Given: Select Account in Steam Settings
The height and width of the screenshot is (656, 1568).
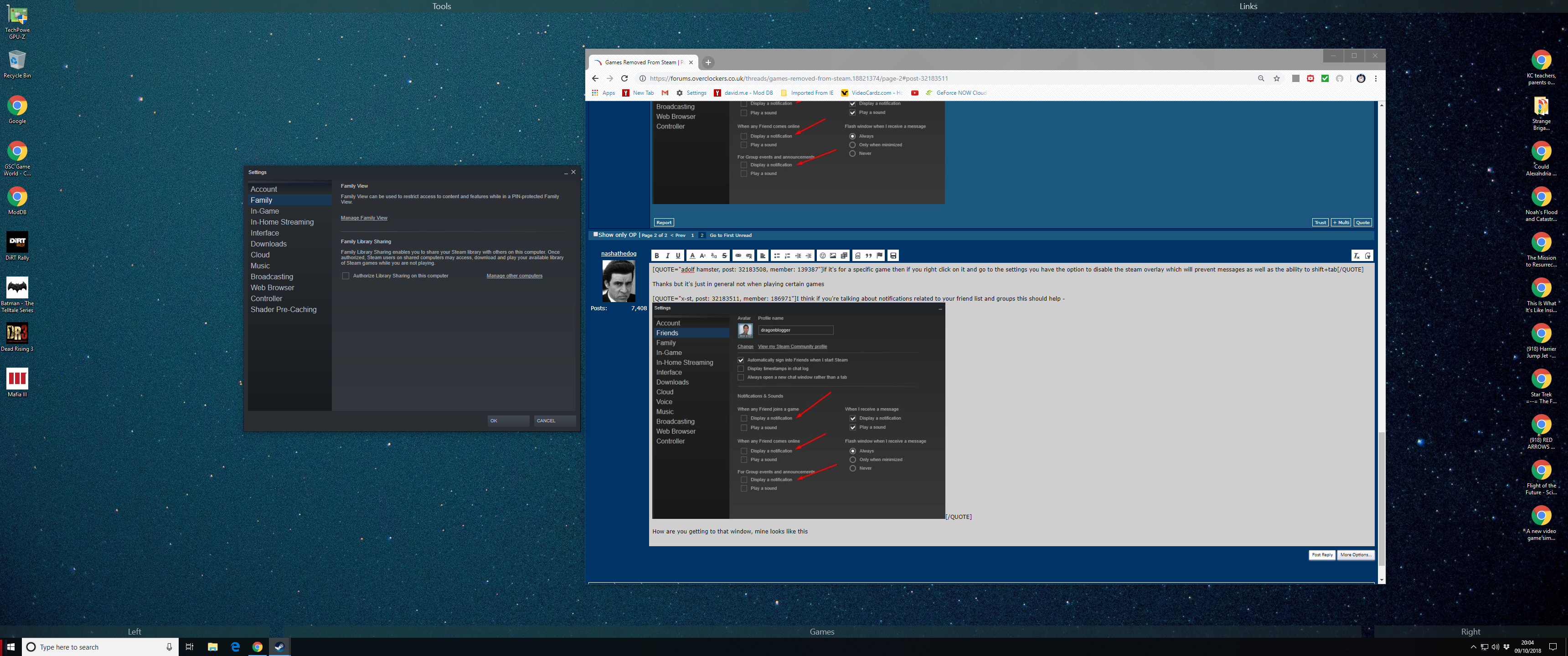Looking at the screenshot, I should 290,189.
